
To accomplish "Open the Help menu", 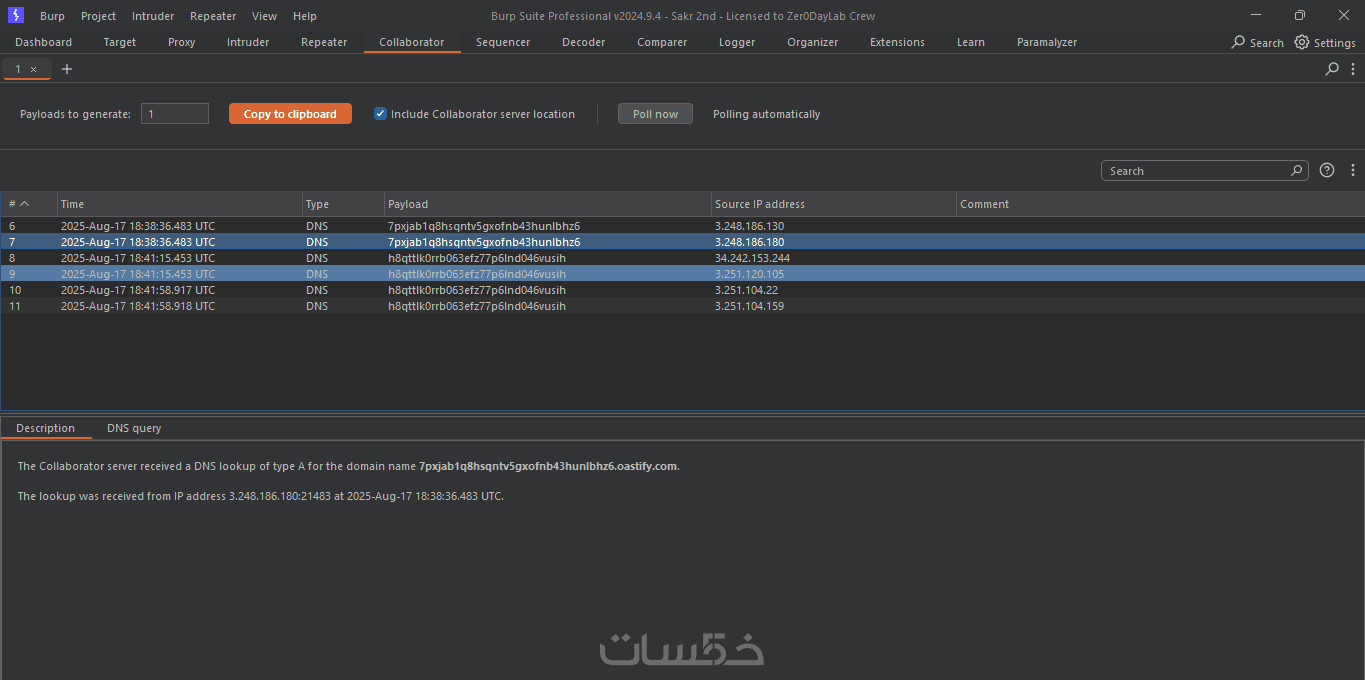I will [305, 16].
